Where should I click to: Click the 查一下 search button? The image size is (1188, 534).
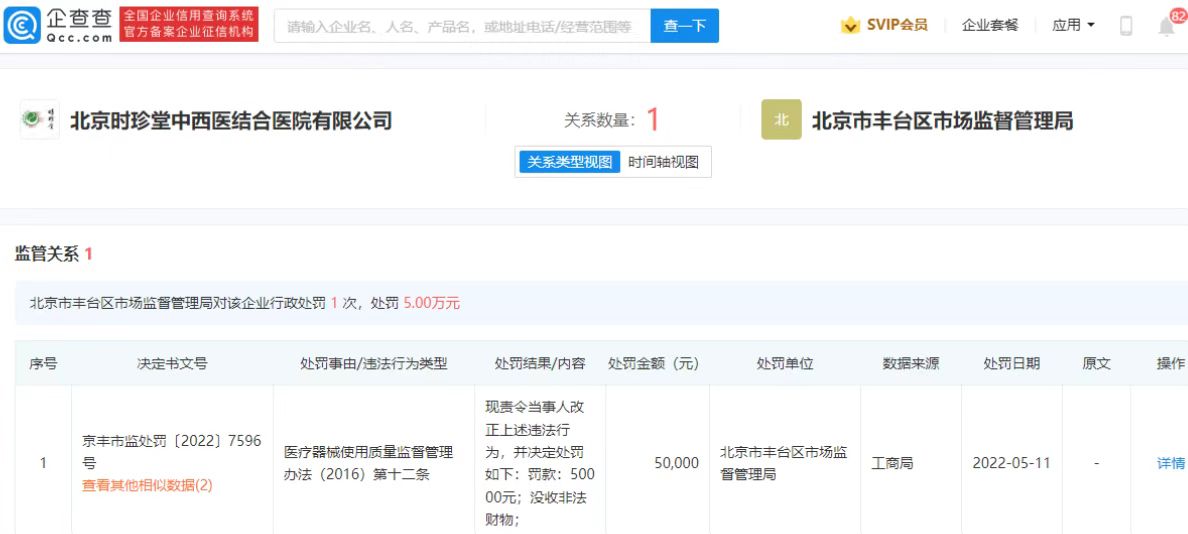click(x=684, y=26)
